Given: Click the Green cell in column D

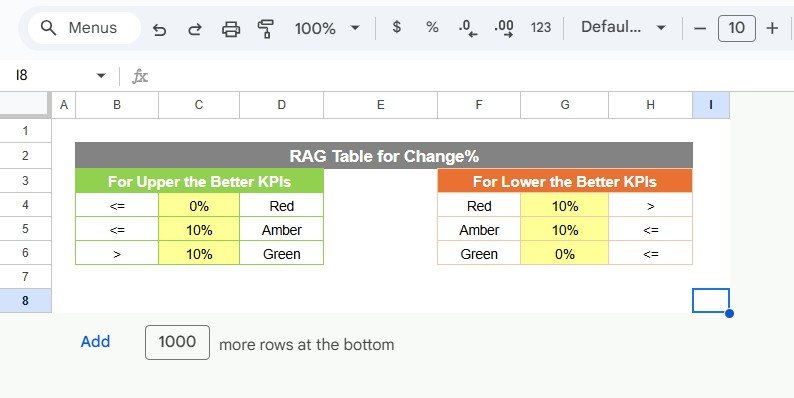Looking at the screenshot, I should [x=282, y=253].
